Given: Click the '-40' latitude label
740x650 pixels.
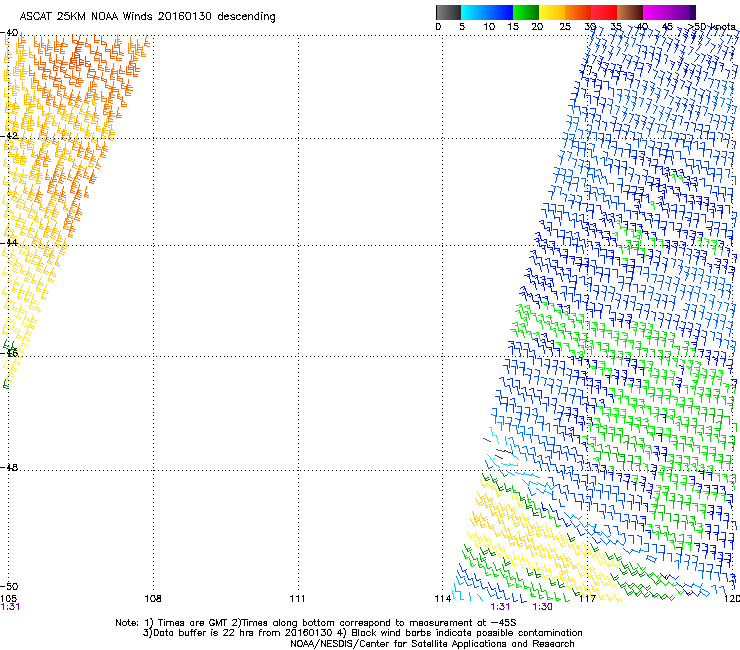Looking at the screenshot, I should [9, 33].
